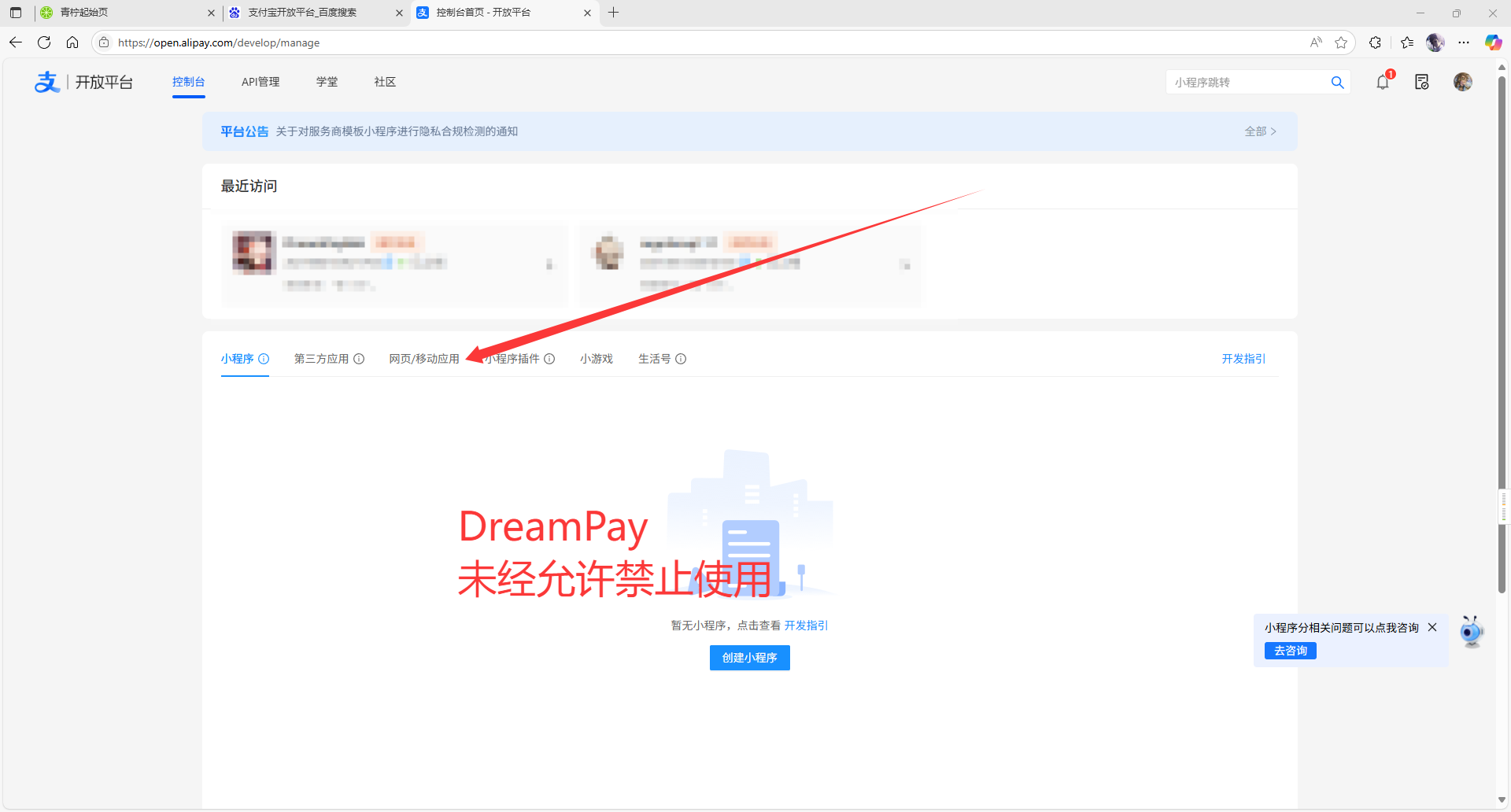Click the info icon beside 生活号

[x=681, y=359]
